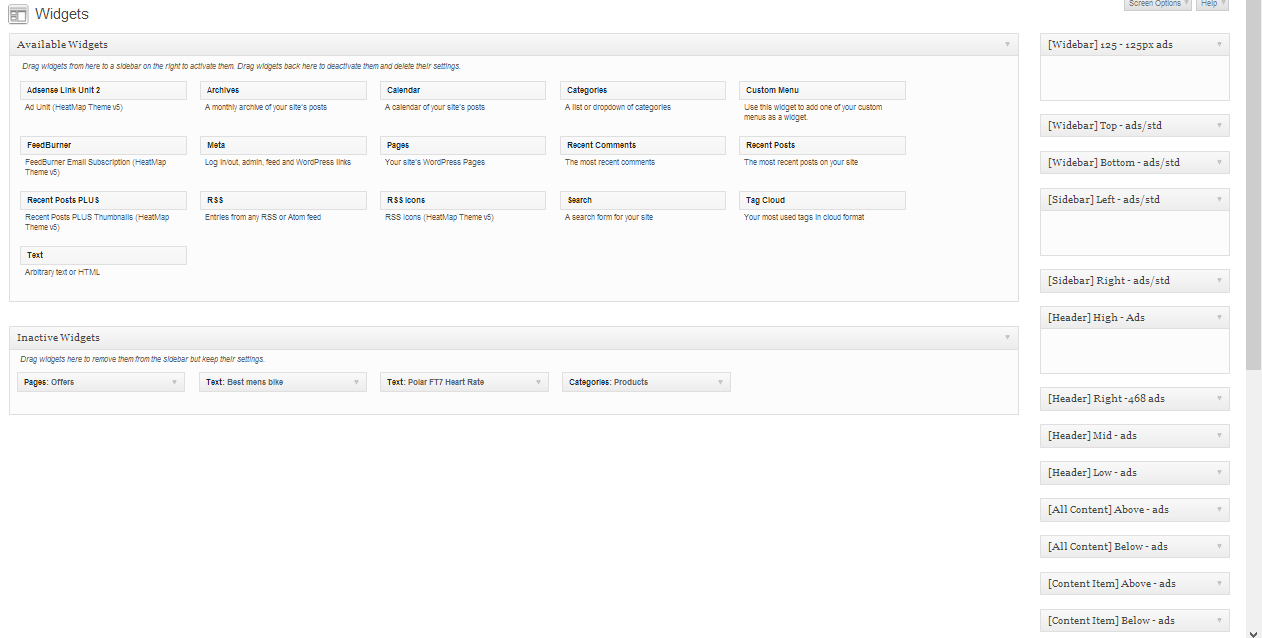Click the Inactive Widgets heading
1262x638 pixels.
click(58, 338)
